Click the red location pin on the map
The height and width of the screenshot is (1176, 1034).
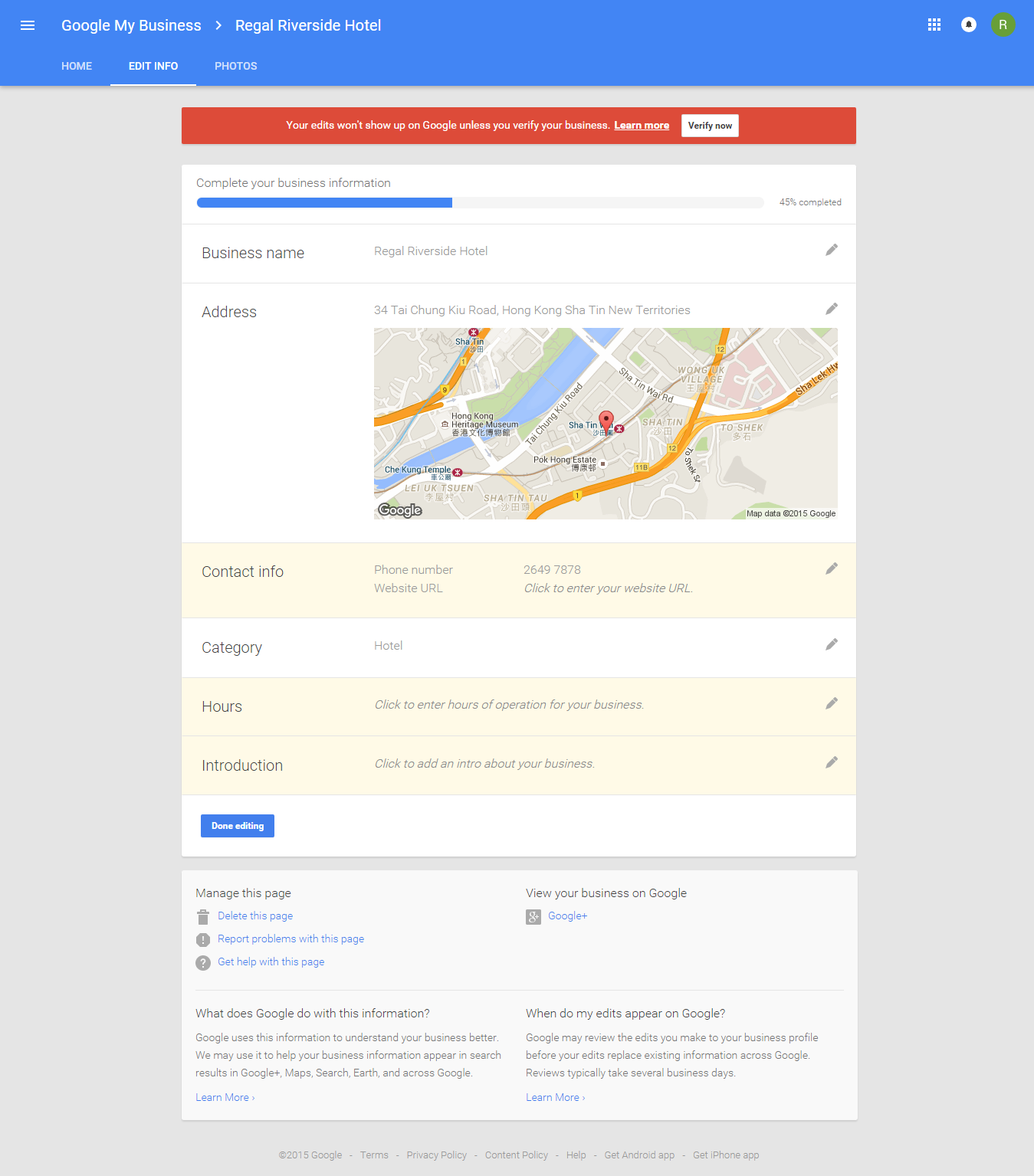pyautogui.click(x=606, y=421)
